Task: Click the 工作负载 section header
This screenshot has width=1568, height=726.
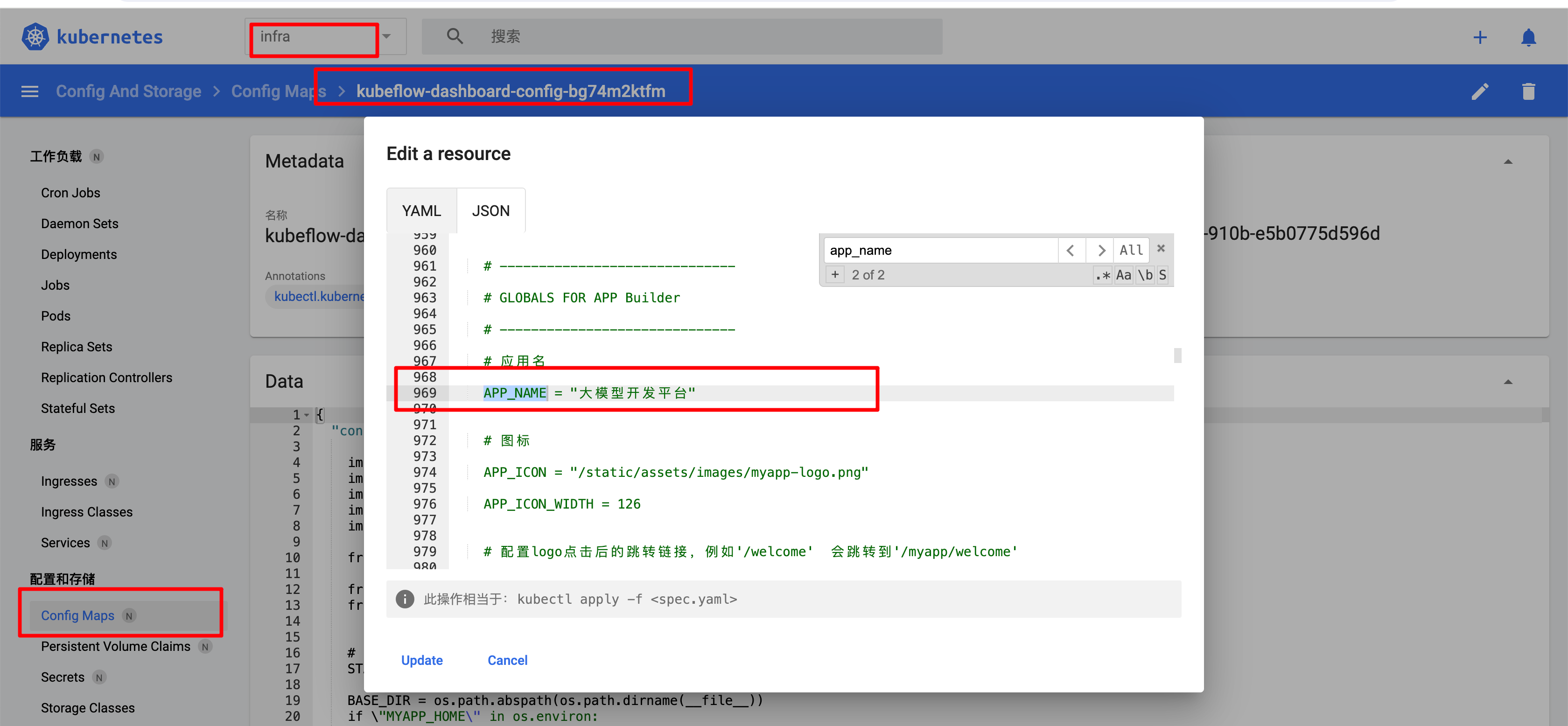Action: click(x=56, y=156)
